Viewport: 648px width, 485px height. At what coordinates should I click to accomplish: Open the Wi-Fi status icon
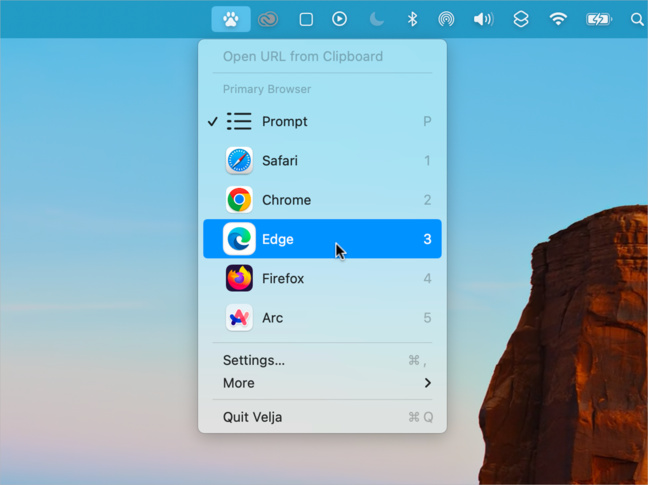[558, 19]
